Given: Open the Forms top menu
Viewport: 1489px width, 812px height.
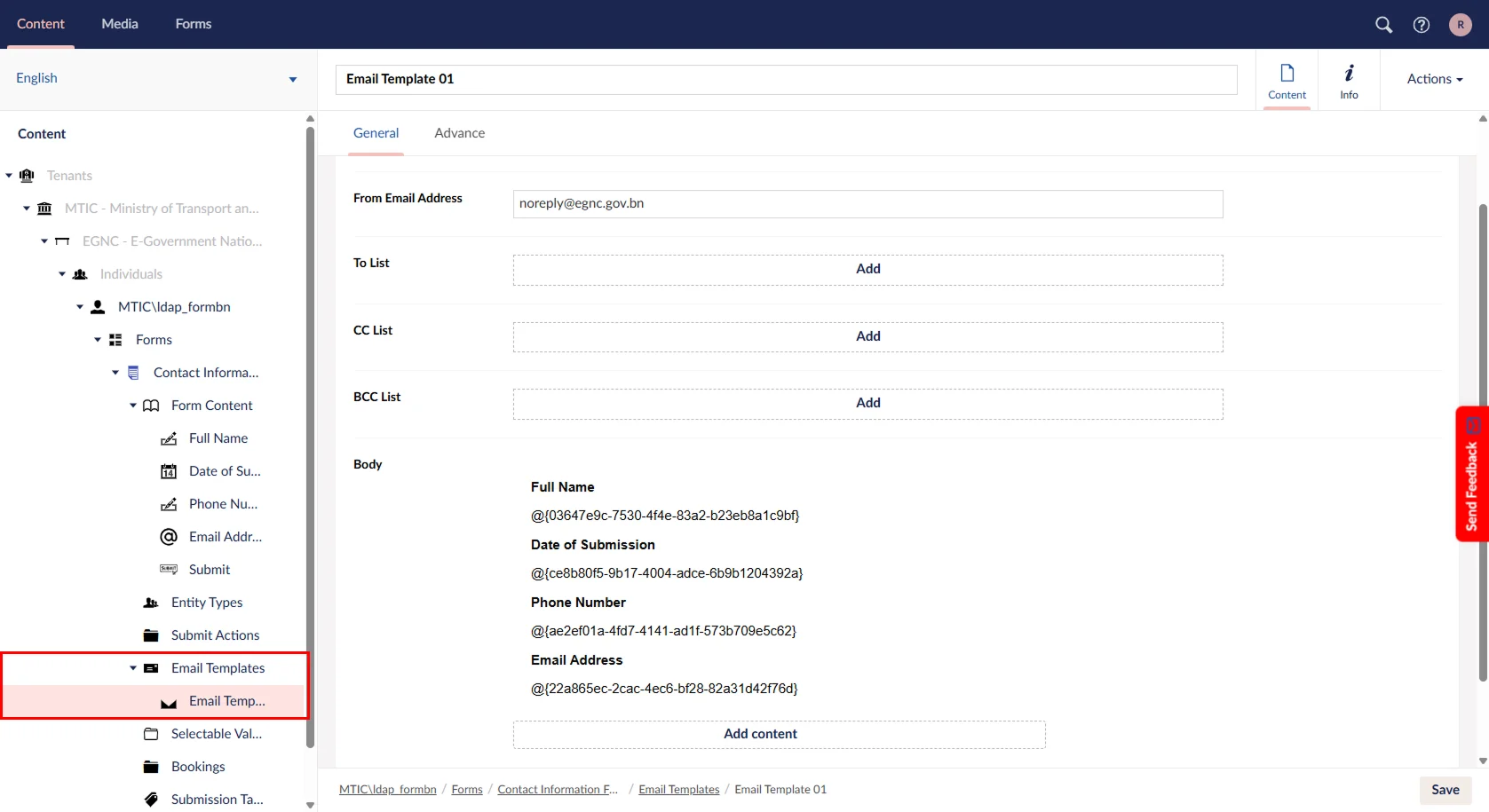Looking at the screenshot, I should coord(193,24).
